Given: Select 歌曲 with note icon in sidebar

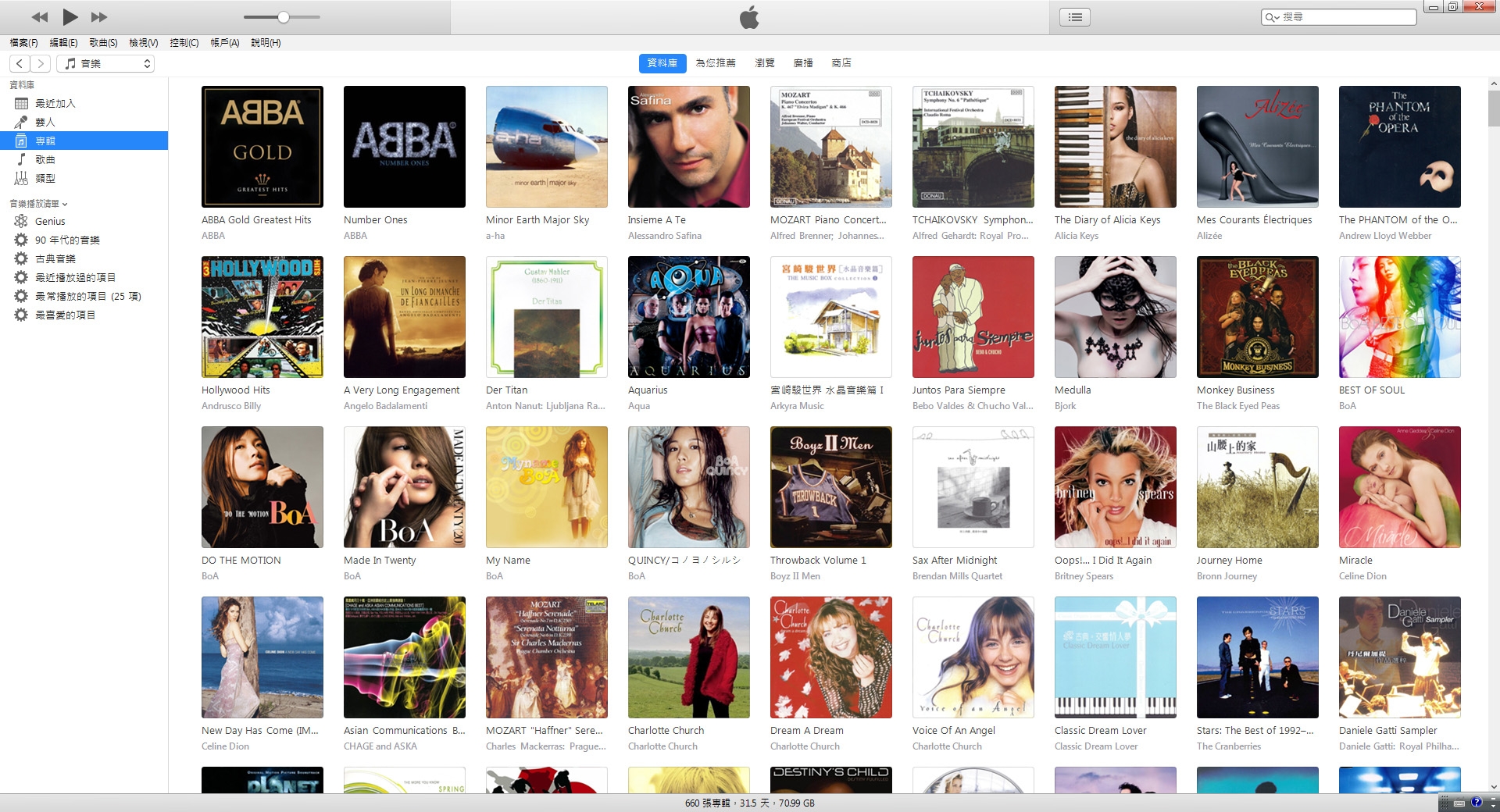Looking at the screenshot, I should 84,159.
